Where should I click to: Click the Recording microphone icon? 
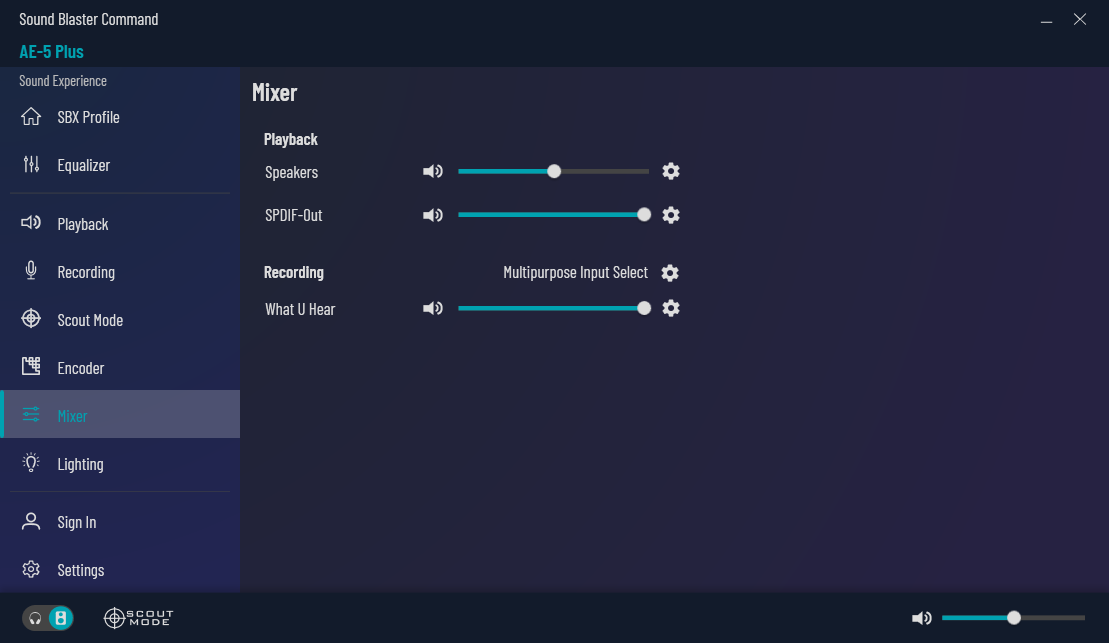click(x=31, y=271)
